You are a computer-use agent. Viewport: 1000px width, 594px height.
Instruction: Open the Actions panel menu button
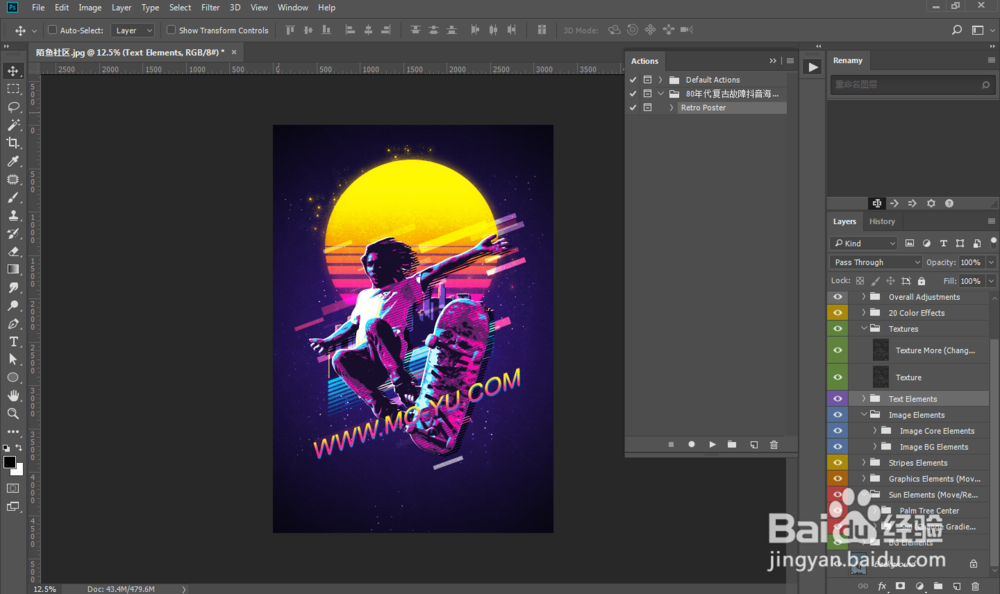pyautogui.click(x=790, y=61)
